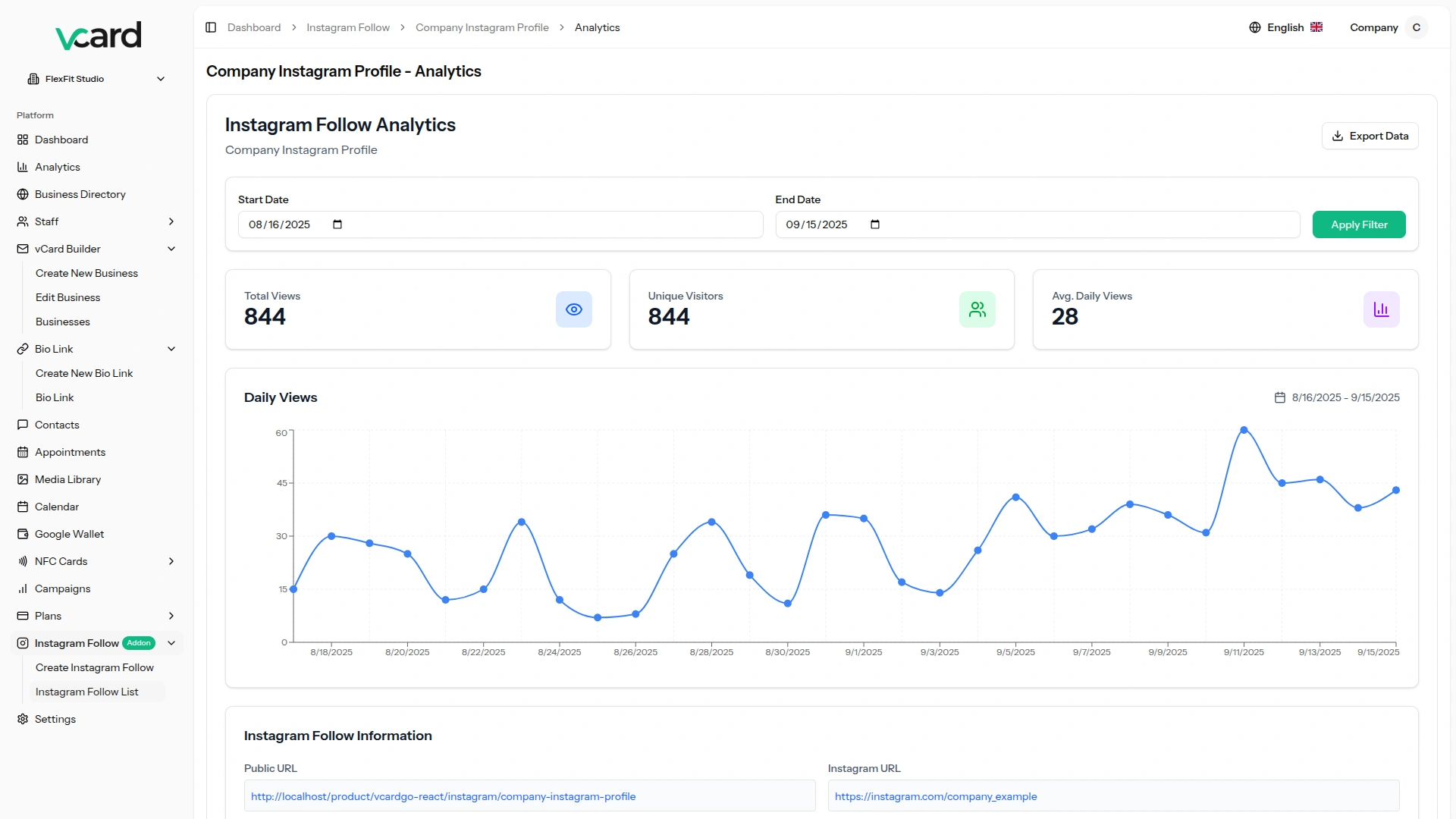Expand the Staff submenu chevron
1456x819 pixels.
[x=171, y=221]
